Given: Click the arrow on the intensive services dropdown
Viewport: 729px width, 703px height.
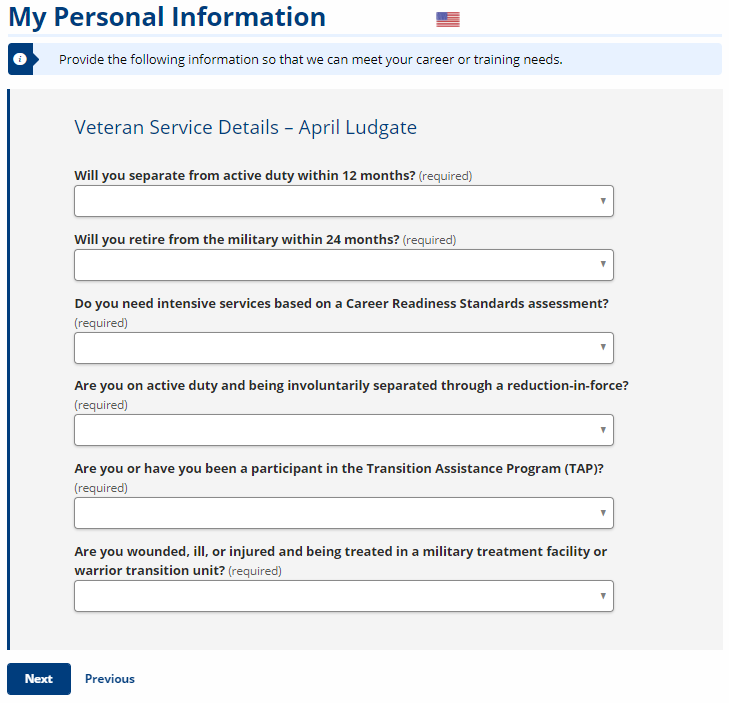Looking at the screenshot, I should pyautogui.click(x=603, y=347).
